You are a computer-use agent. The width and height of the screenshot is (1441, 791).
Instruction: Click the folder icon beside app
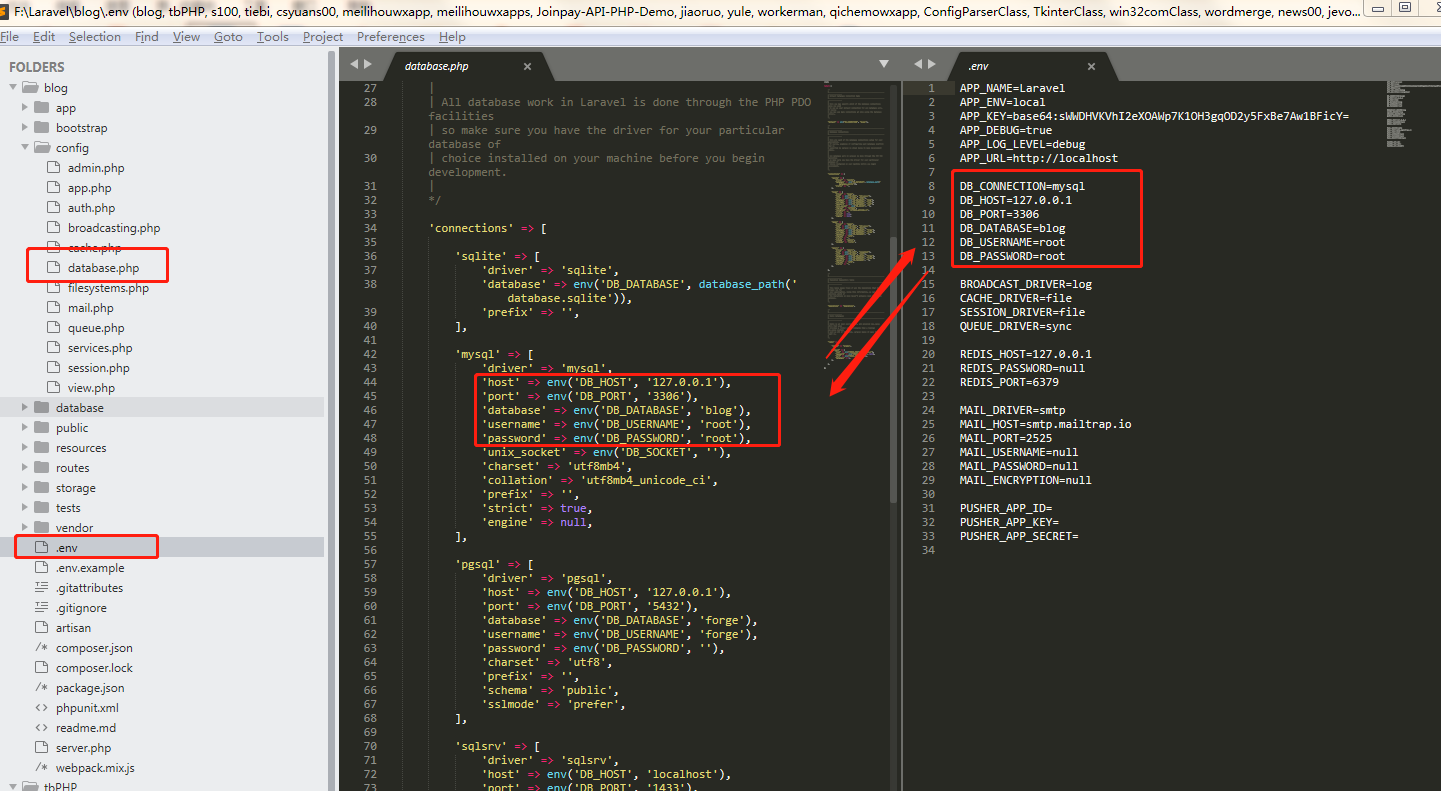coord(41,108)
